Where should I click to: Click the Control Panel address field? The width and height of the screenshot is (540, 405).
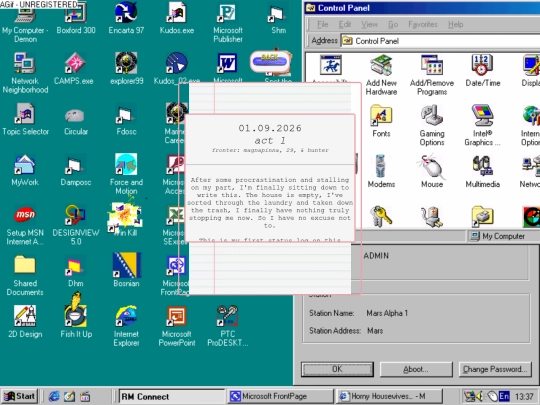point(440,41)
